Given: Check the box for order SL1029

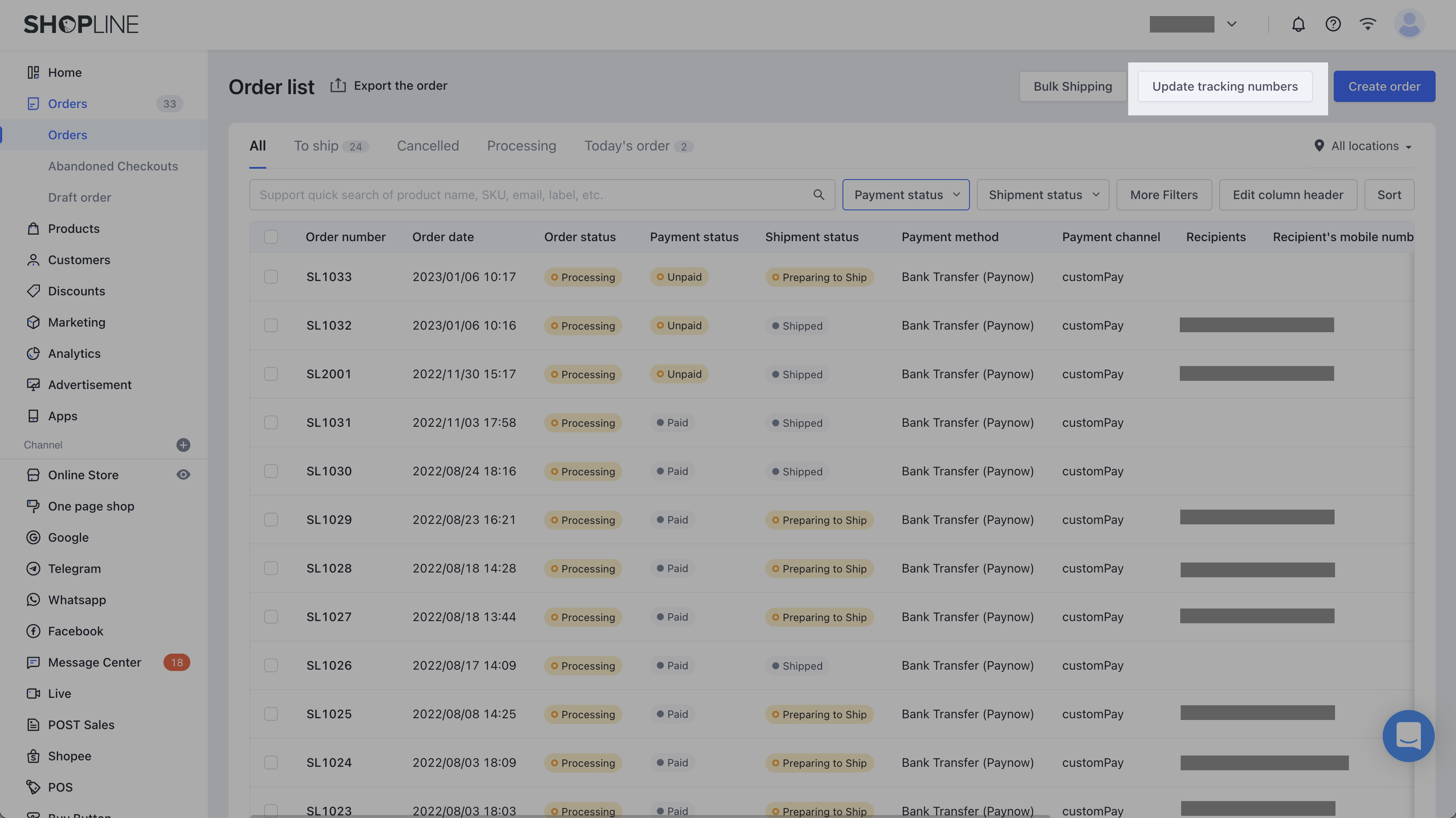Looking at the screenshot, I should [x=271, y=520].
